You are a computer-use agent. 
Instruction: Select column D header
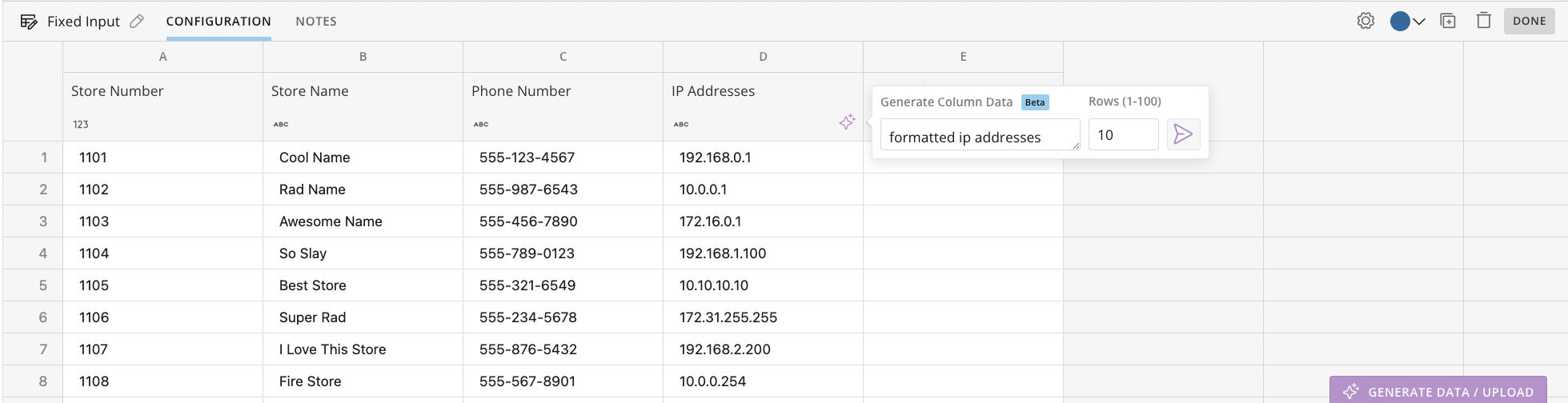tap(763, 57)
